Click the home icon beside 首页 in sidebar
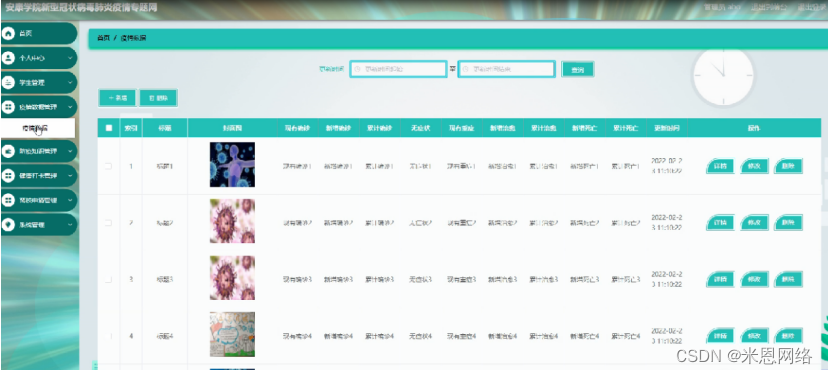The width and height of the screenshot is (828, 374). pos(8,33)
